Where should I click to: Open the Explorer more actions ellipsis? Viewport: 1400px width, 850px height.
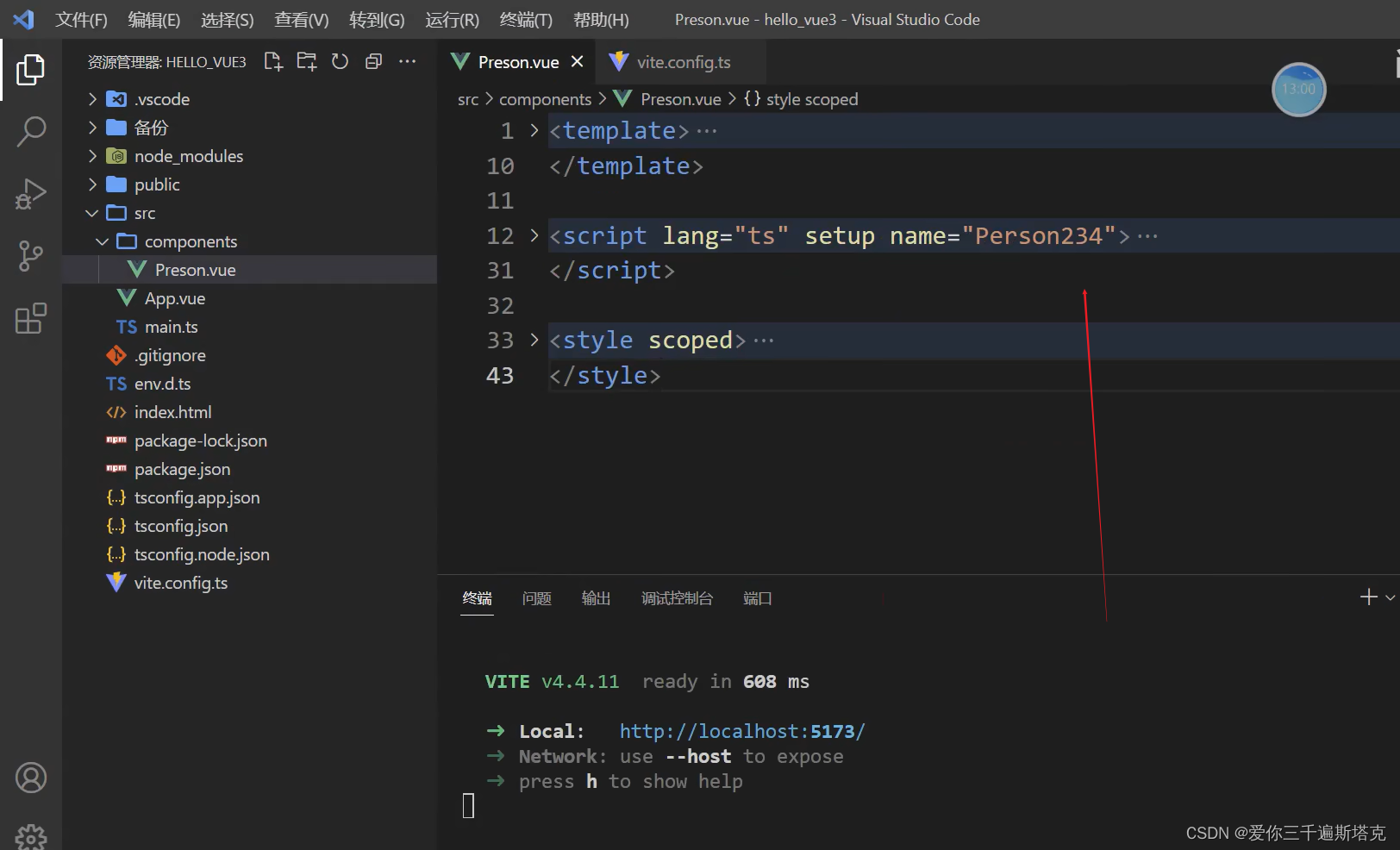(x=407, y=61)
